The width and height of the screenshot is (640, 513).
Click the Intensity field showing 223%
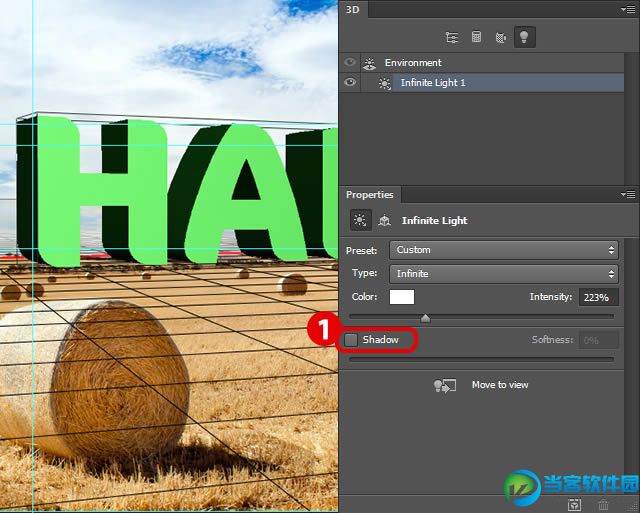tap(598, 297)
